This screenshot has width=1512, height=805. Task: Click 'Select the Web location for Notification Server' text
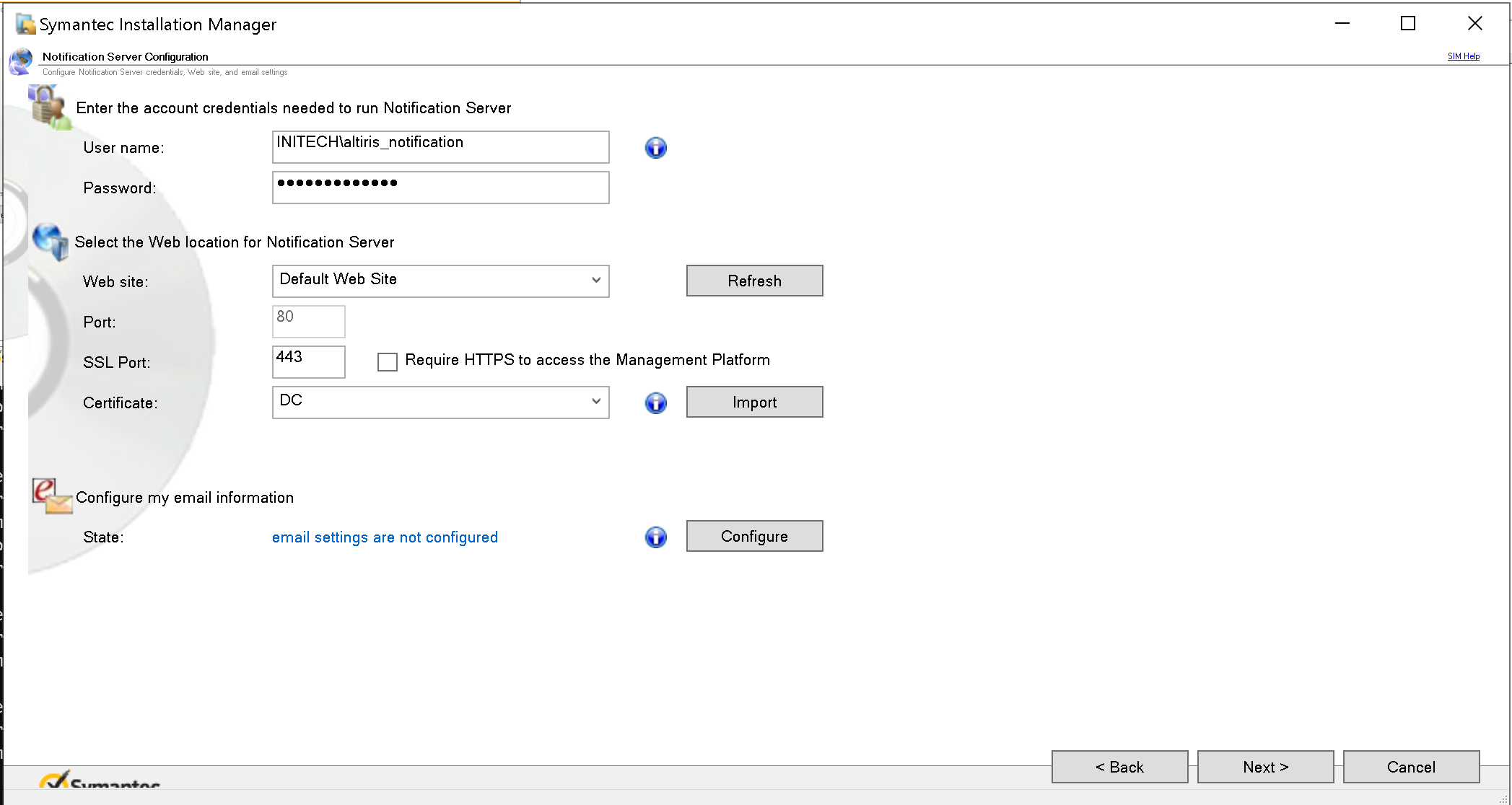tap(235, 242)
